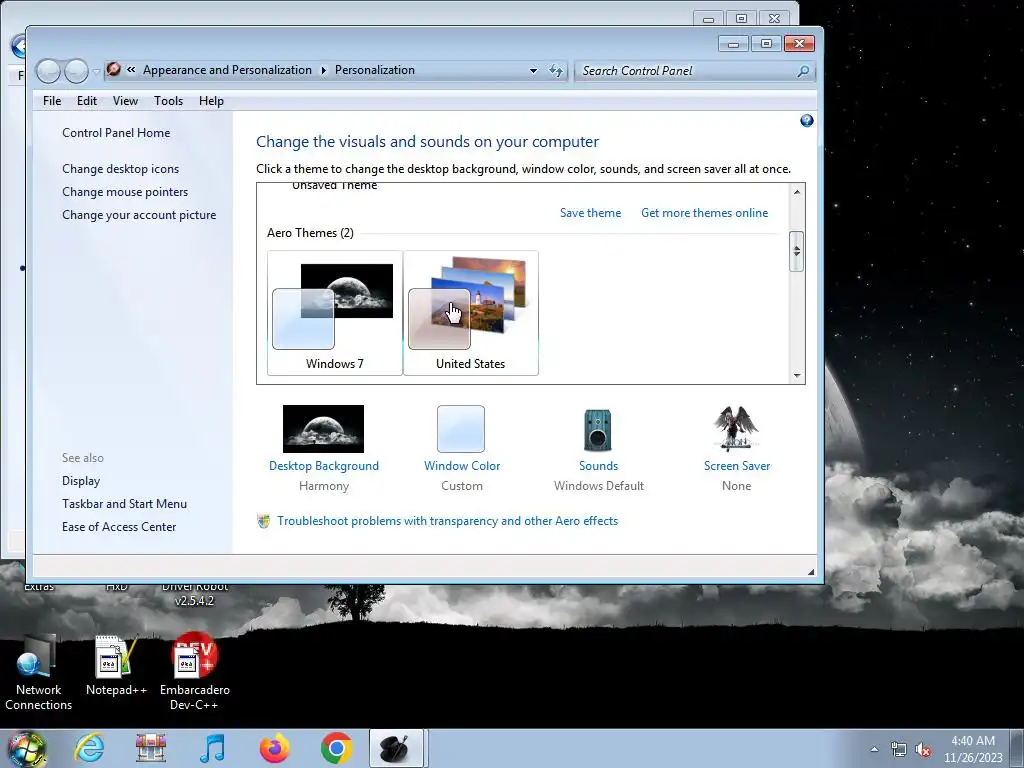1024x768 pixels.
Task: Click the Window Color swatch
Action: click(461, 428)
